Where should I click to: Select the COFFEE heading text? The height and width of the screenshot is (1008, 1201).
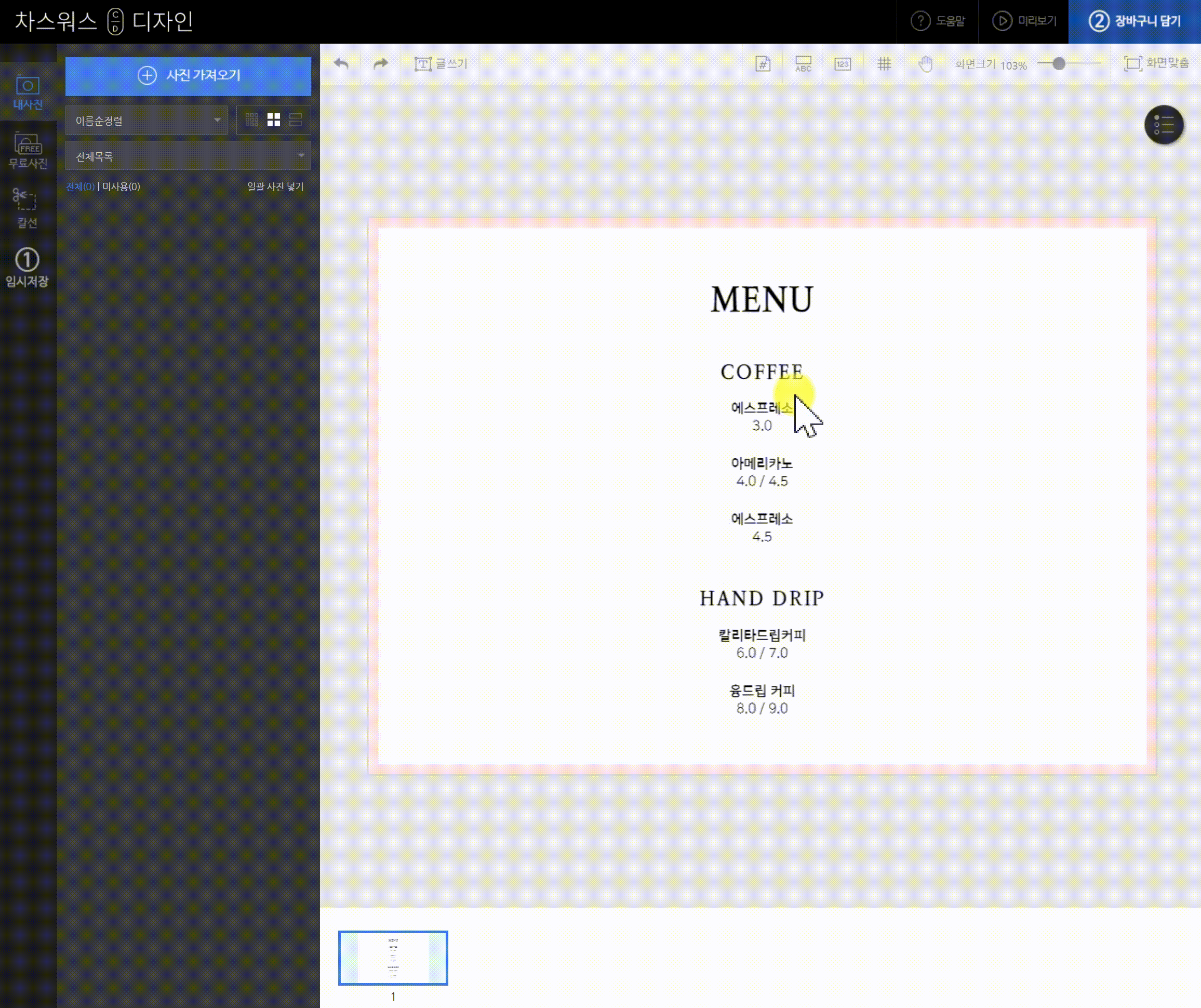[x=762, y=372]
